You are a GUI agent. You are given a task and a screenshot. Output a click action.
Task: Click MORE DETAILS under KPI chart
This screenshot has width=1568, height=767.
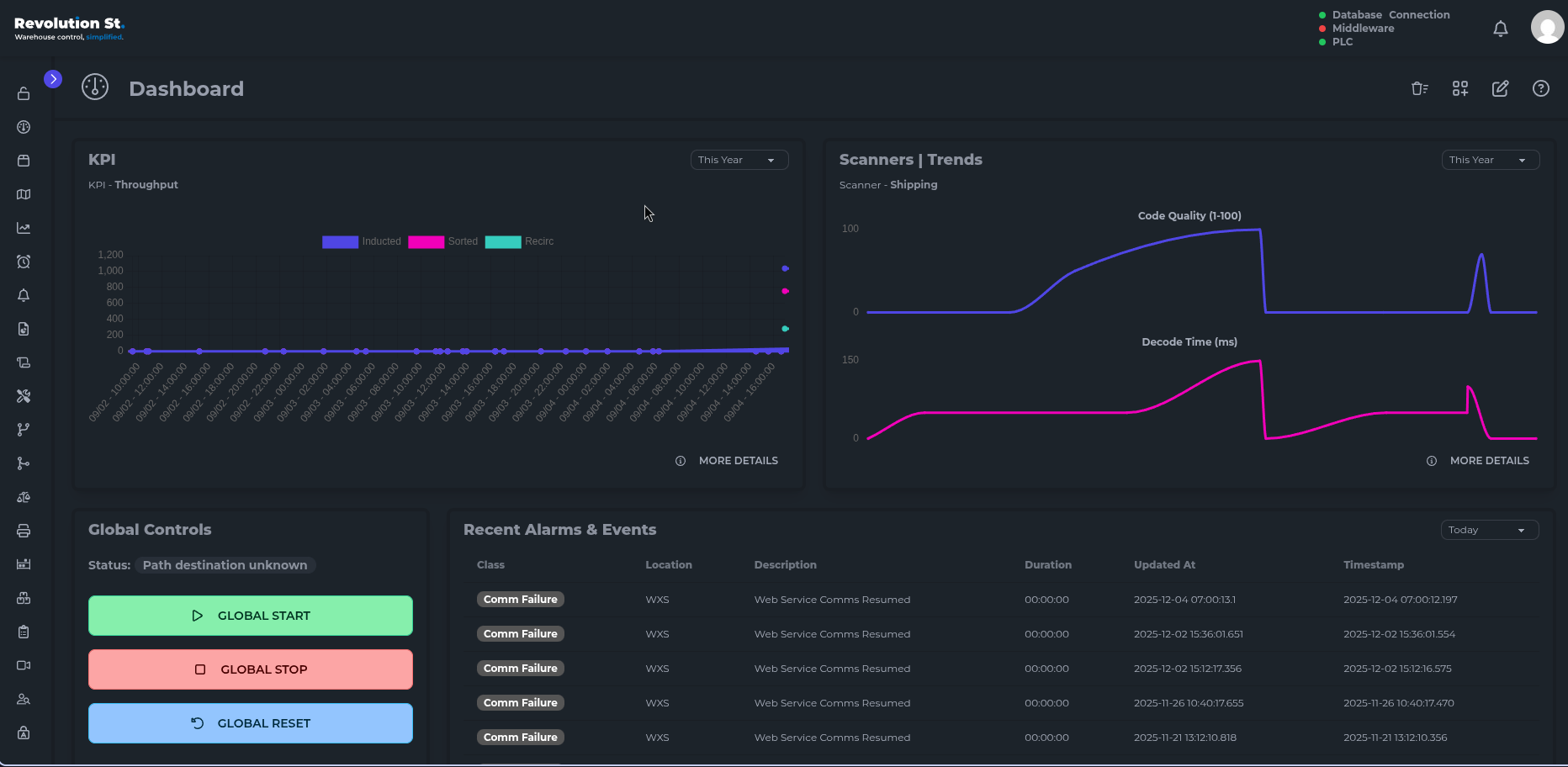738,461
